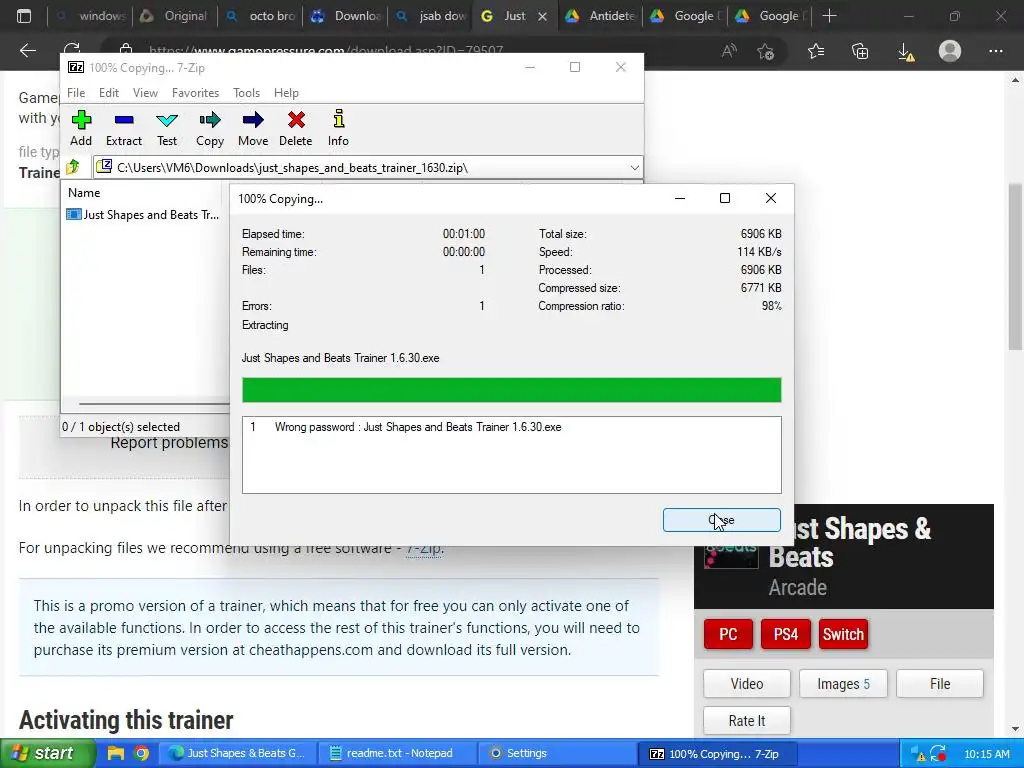Click the green extraction progress bar
The height and width of the screenshot is (768, 1024).
[x=511, y=390]
